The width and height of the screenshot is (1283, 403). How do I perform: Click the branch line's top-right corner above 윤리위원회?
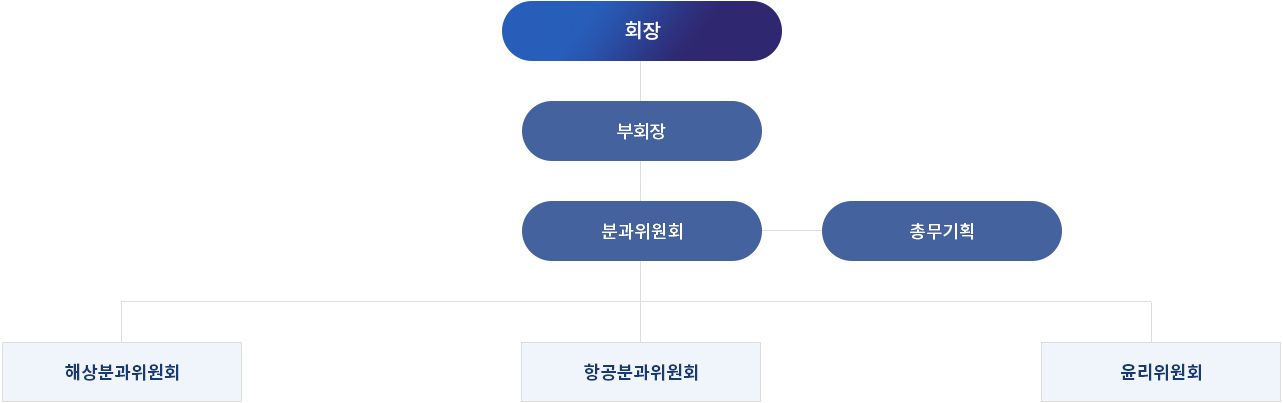1151,301
